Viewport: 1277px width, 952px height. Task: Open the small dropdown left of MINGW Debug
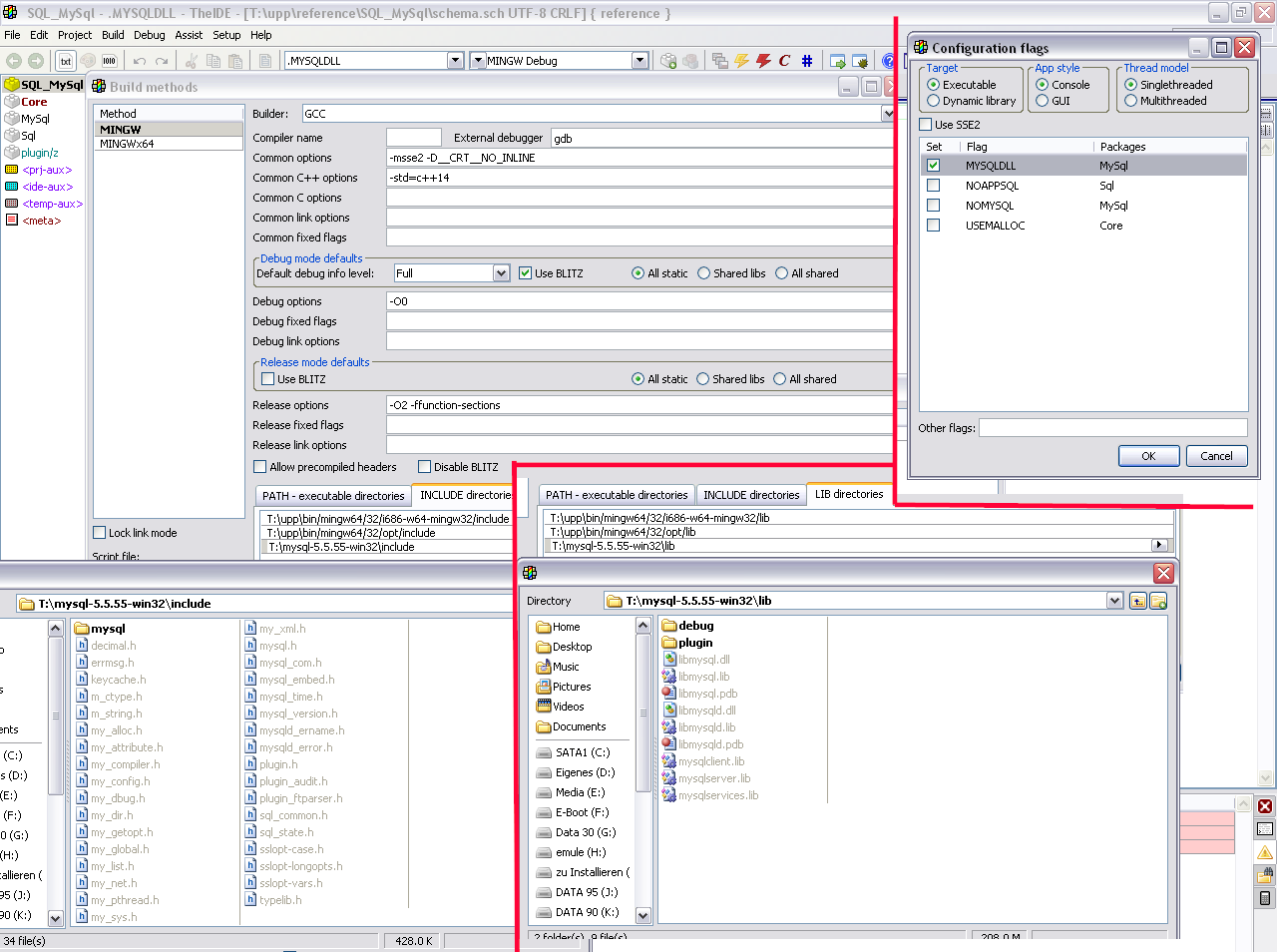pos(478,61)
